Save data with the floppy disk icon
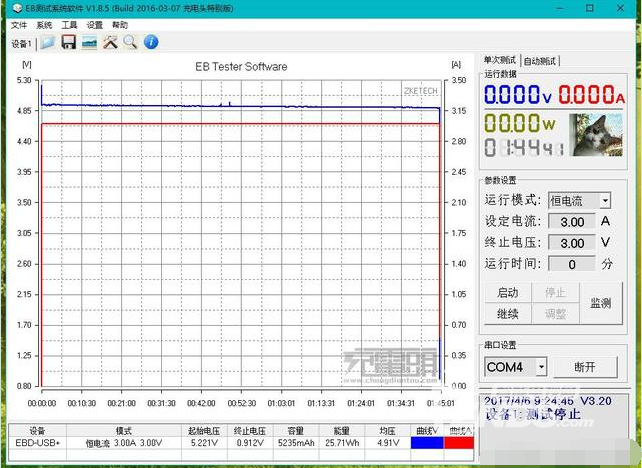The image size is (642, 468). [68, 42]
